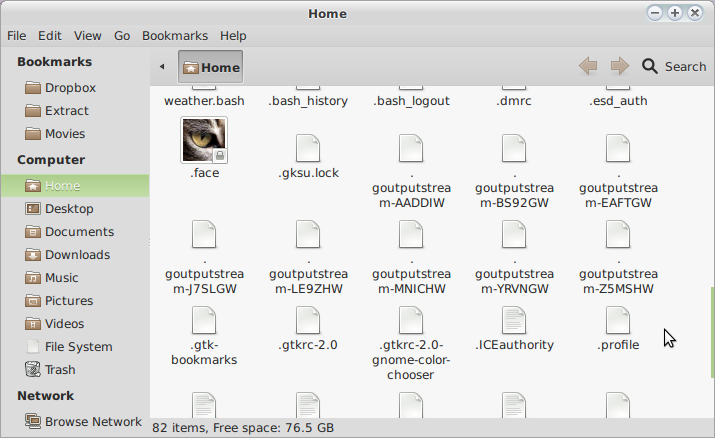The image size is (715, 438).
Task: Open the Bookmarks menu
Action: pos(175,35)
